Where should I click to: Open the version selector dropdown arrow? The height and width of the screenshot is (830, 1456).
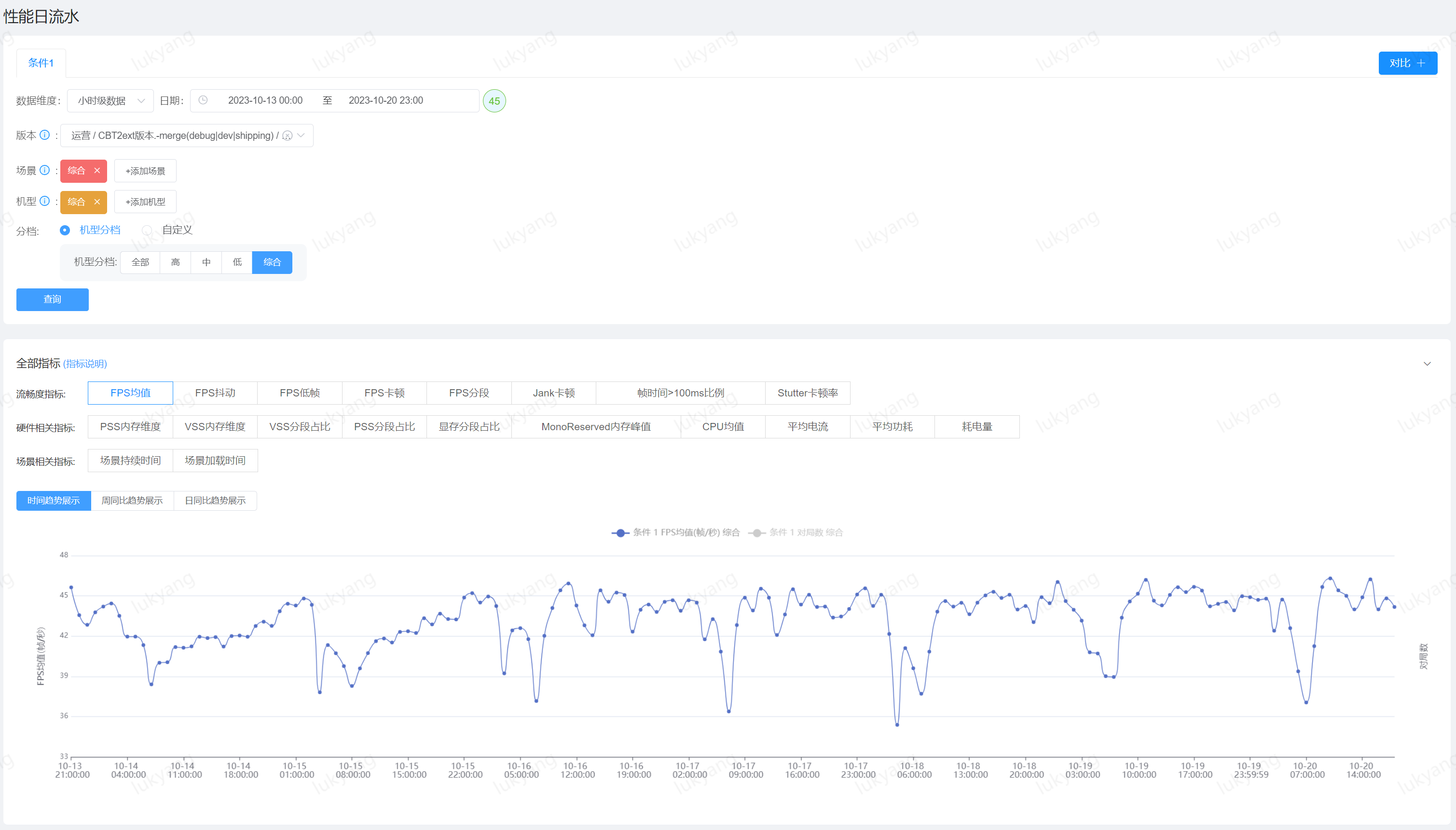point(302,136)
